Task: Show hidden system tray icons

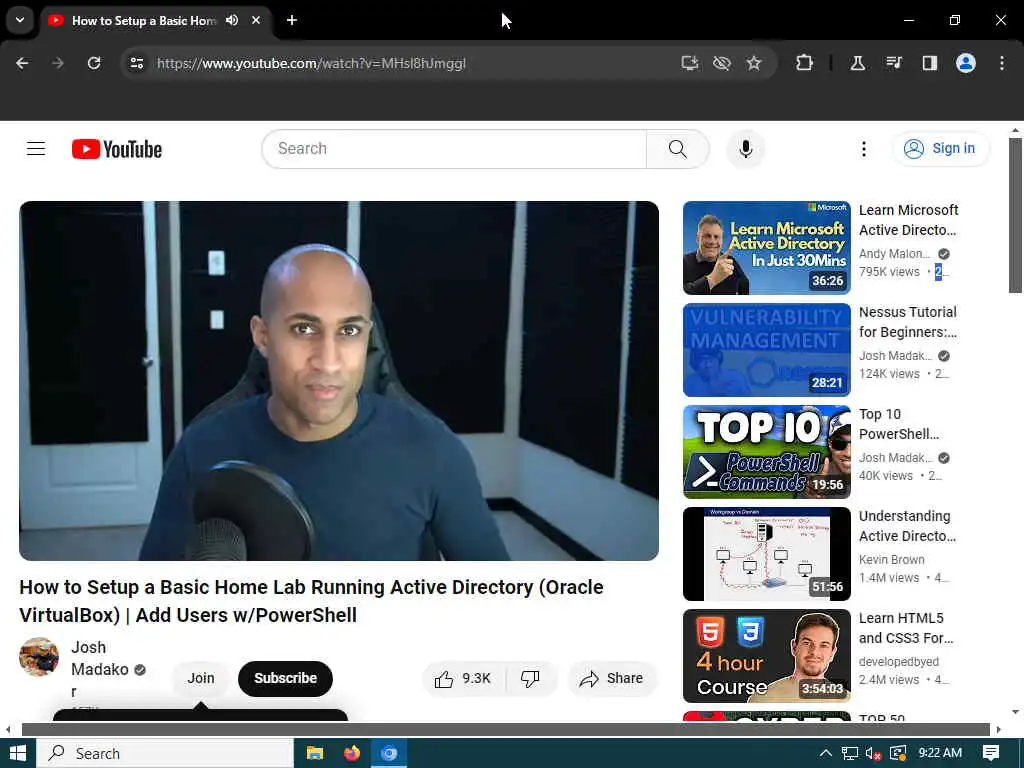Action: [x=825, y=754]
